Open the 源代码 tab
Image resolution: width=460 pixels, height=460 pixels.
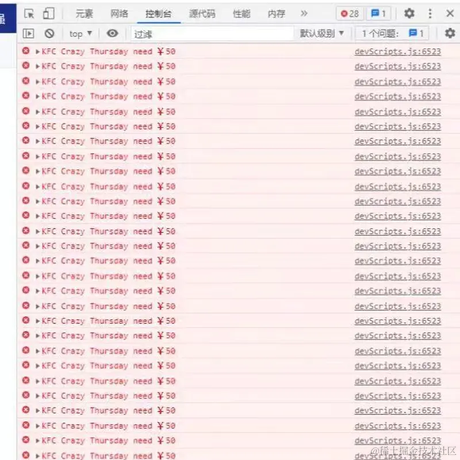(x=202, y=14)
